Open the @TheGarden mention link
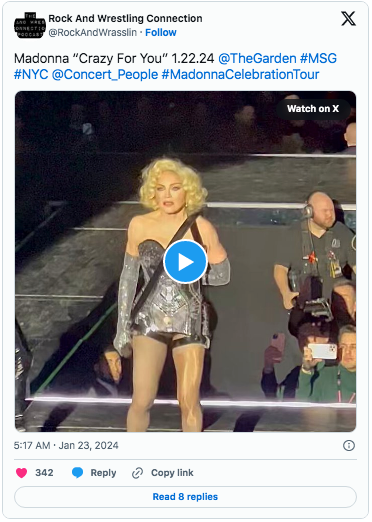This screenshot has width=372, height=522. coord(257,58)
